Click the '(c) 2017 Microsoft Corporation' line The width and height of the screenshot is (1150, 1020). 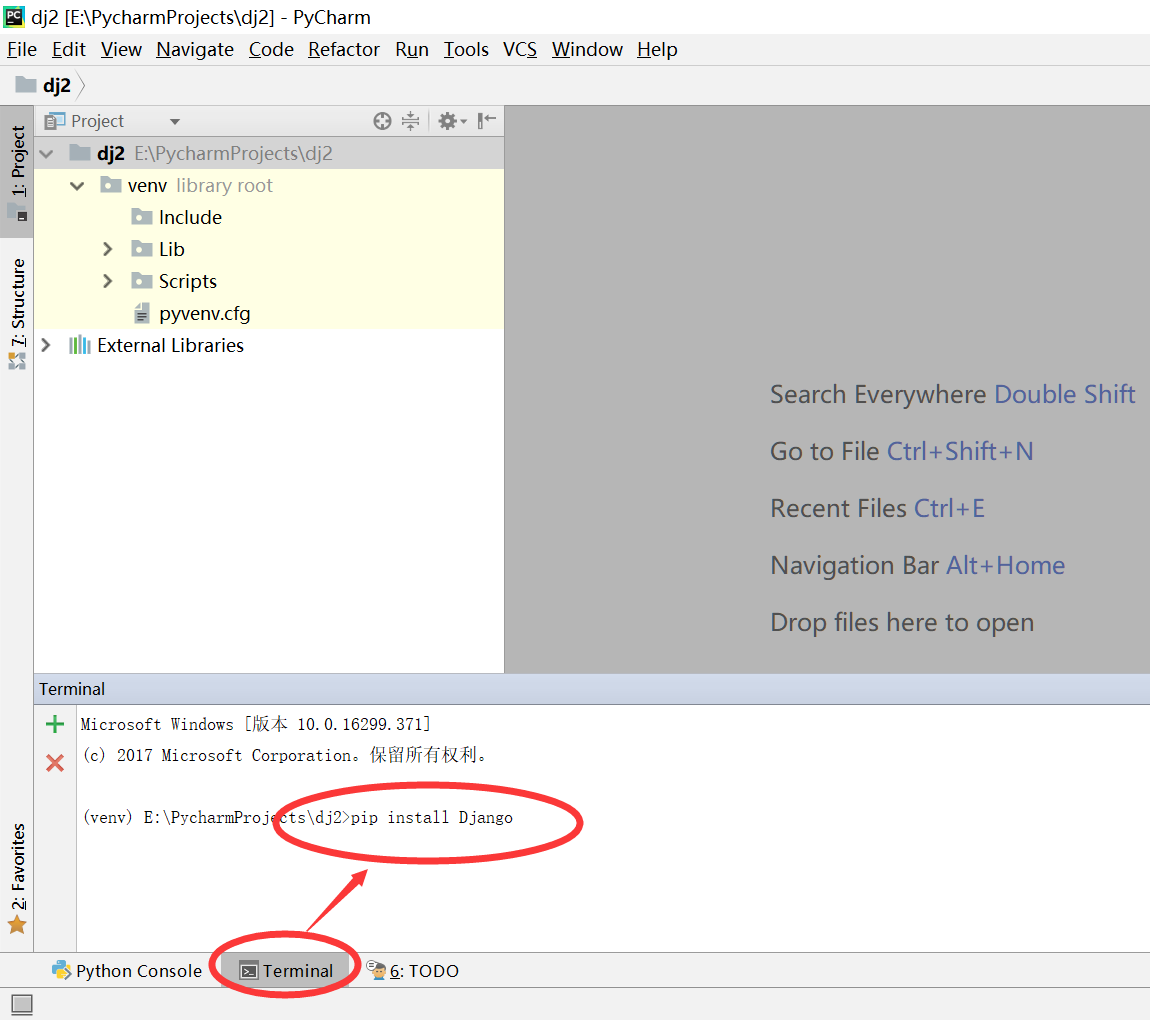(285, 755)
